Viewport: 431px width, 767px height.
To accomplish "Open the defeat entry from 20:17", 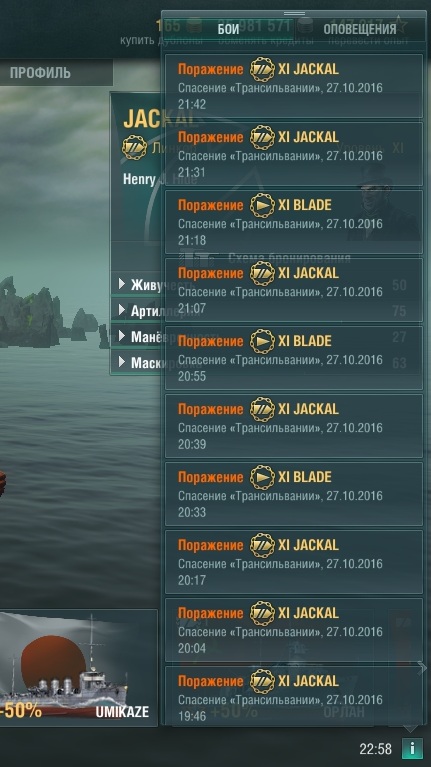I will tap(294, 562).
